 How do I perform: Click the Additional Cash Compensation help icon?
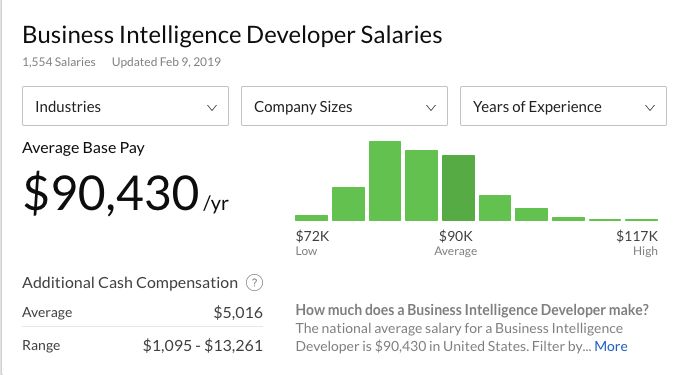click(x=255, y=283)
